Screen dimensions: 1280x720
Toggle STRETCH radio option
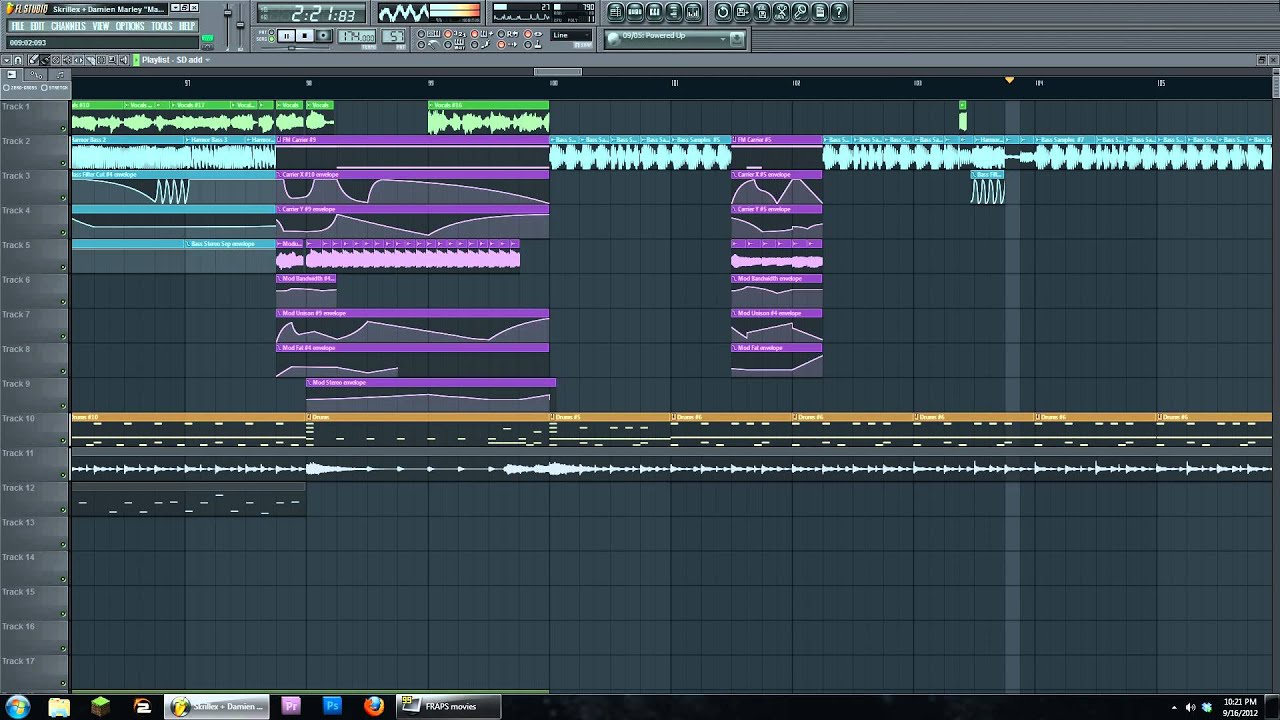[x=56, y=87]
